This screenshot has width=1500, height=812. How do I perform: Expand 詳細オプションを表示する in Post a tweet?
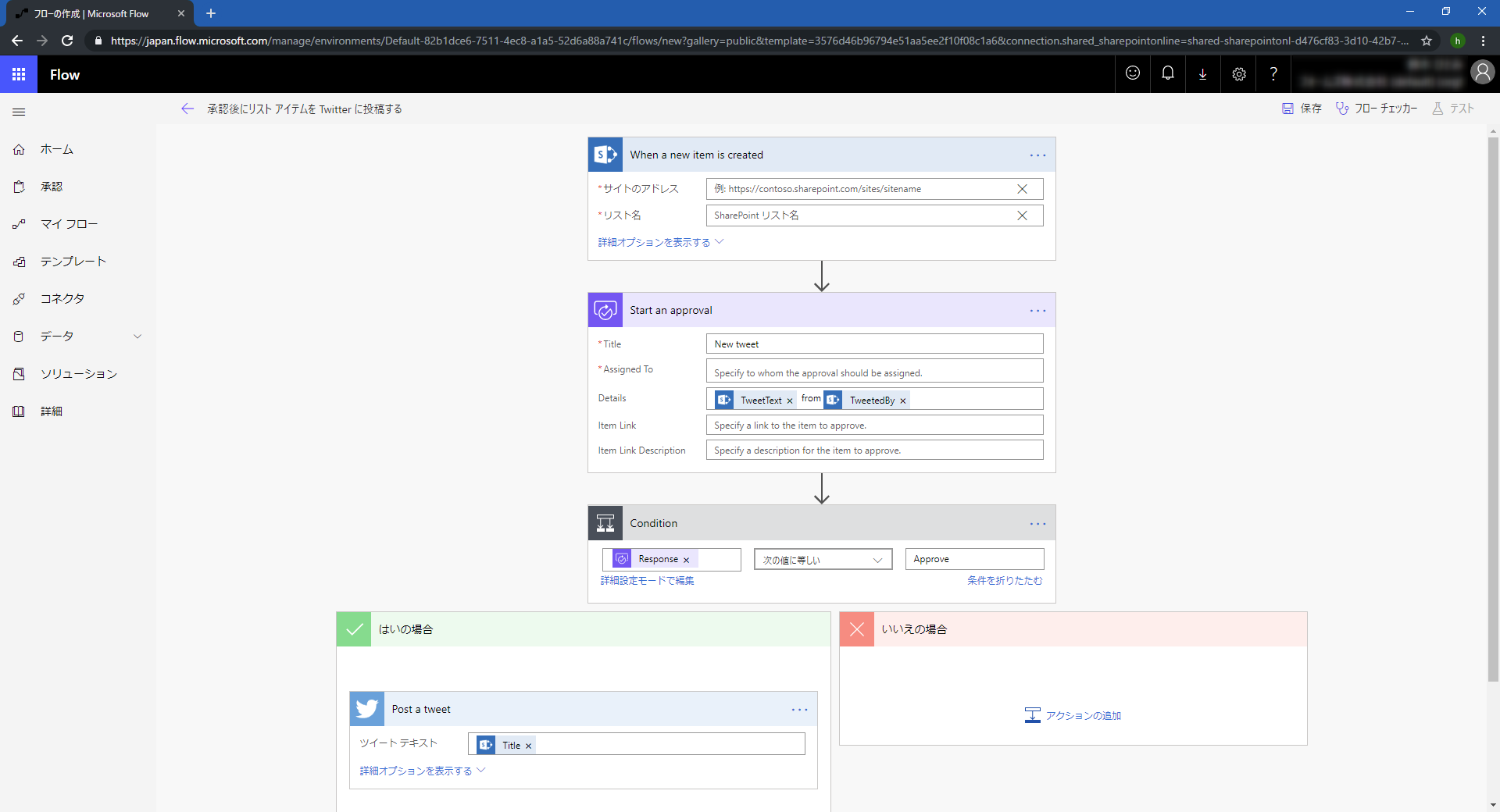pyautogui.click(x=423, y=771)
